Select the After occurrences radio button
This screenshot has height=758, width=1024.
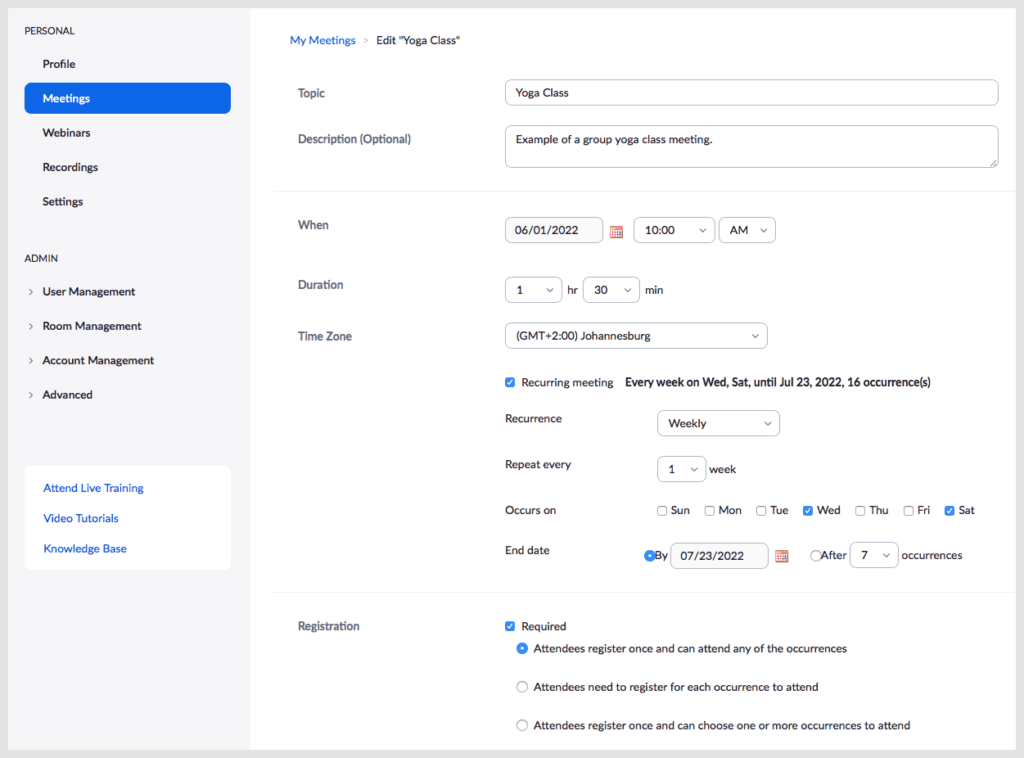(x=816, y=556)
